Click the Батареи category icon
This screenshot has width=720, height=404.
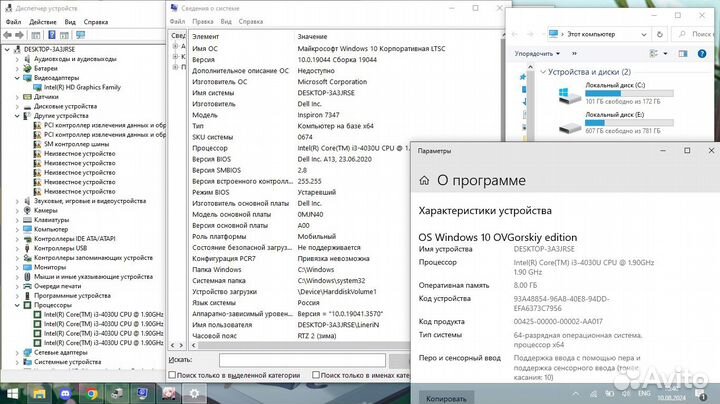point(28,68)
